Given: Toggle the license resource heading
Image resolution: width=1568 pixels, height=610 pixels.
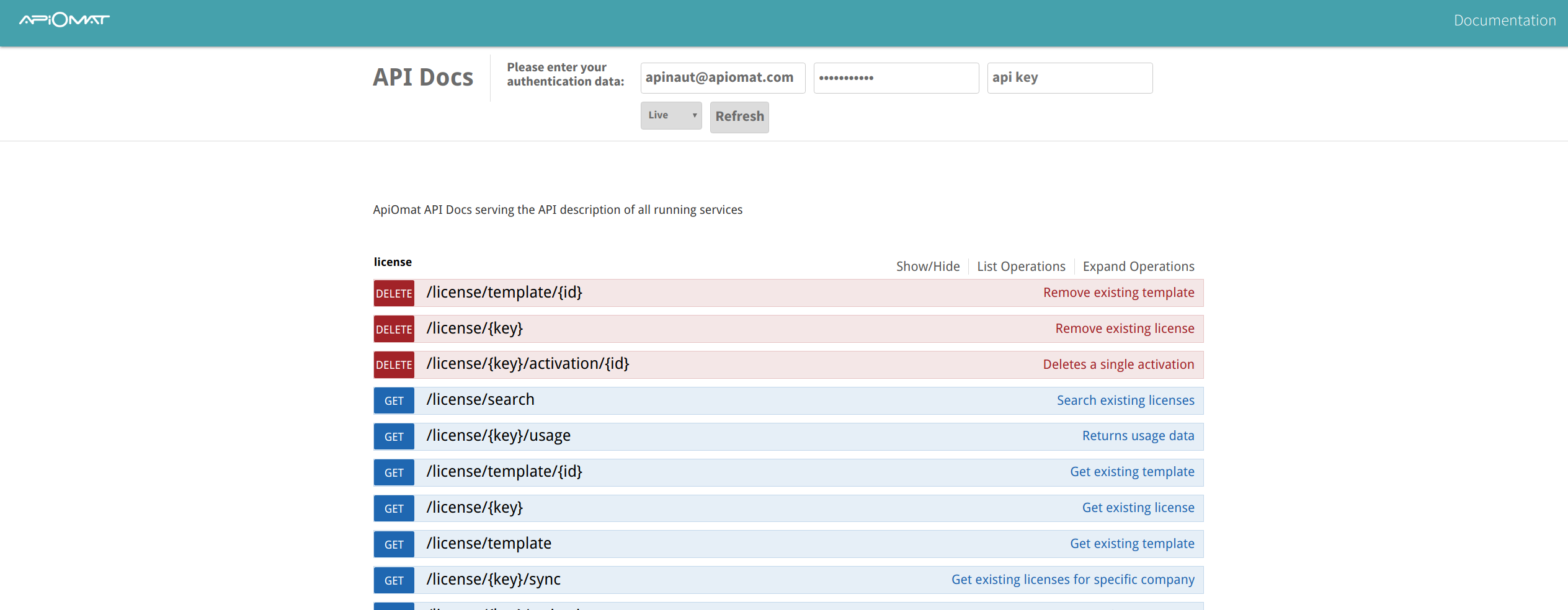Looking at the screenshot, I should pos(393,262).
